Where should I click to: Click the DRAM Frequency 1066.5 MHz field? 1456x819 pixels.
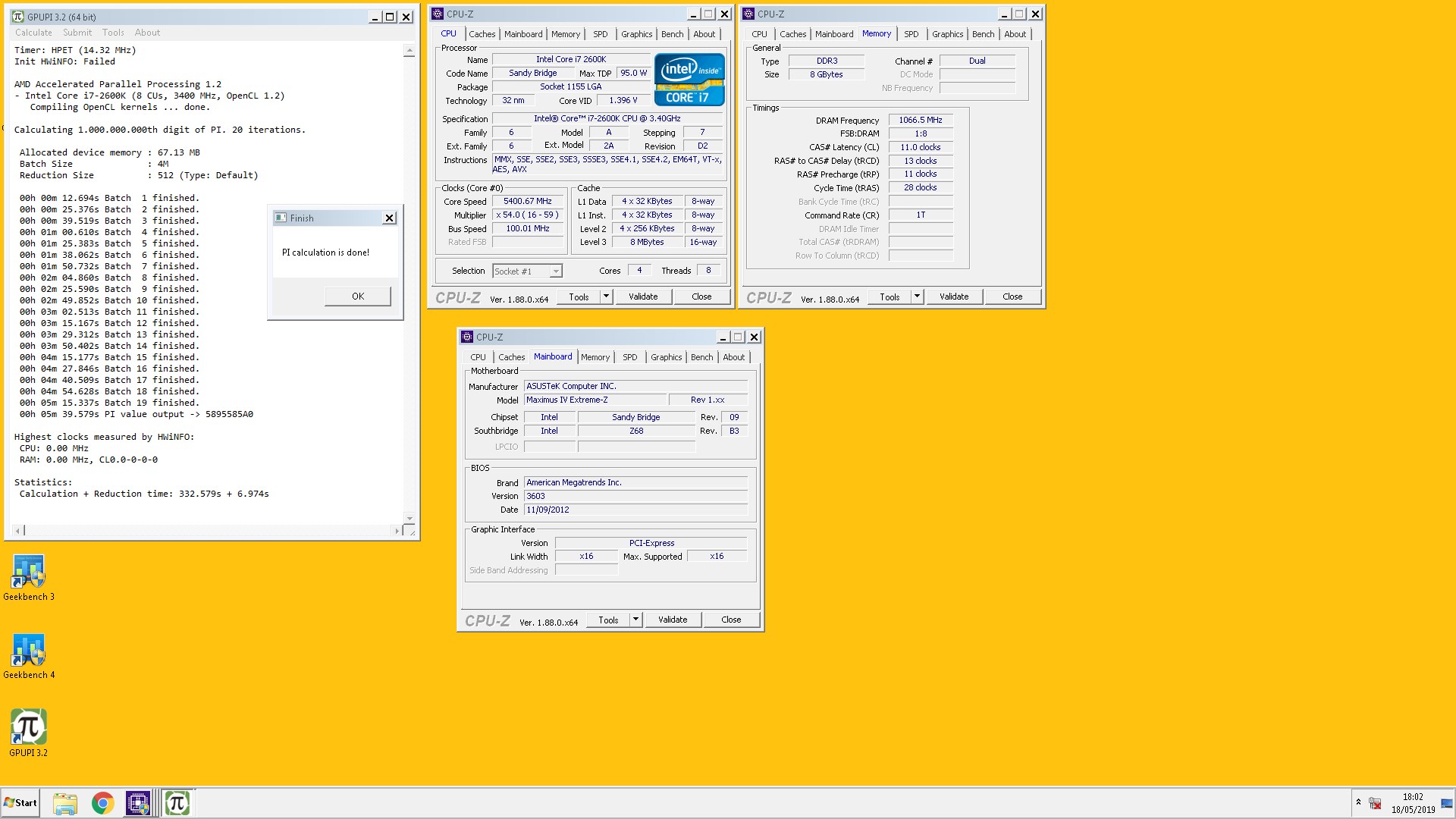tap(921, 120)
